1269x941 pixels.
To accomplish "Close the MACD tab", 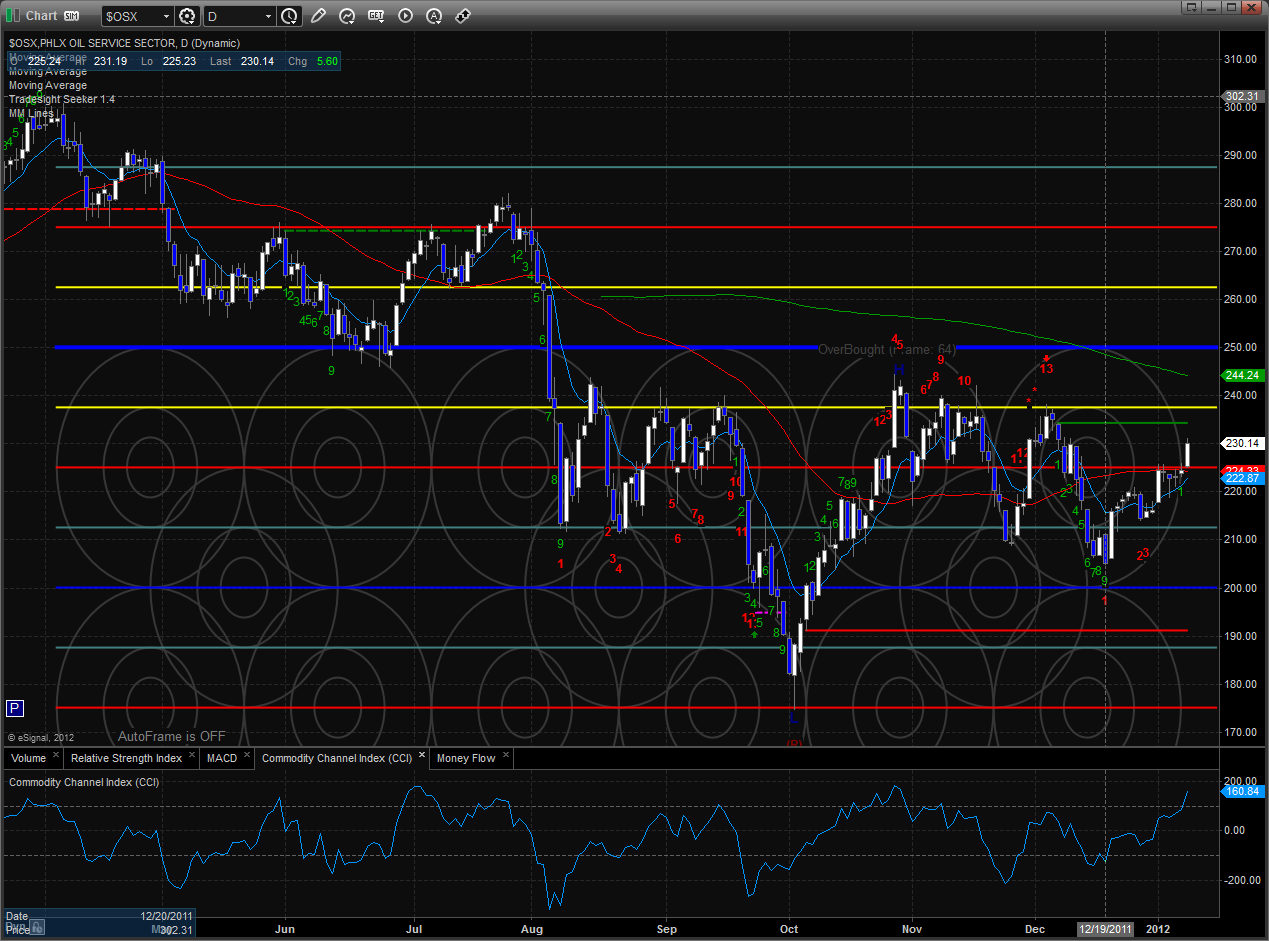I will 247,757.
